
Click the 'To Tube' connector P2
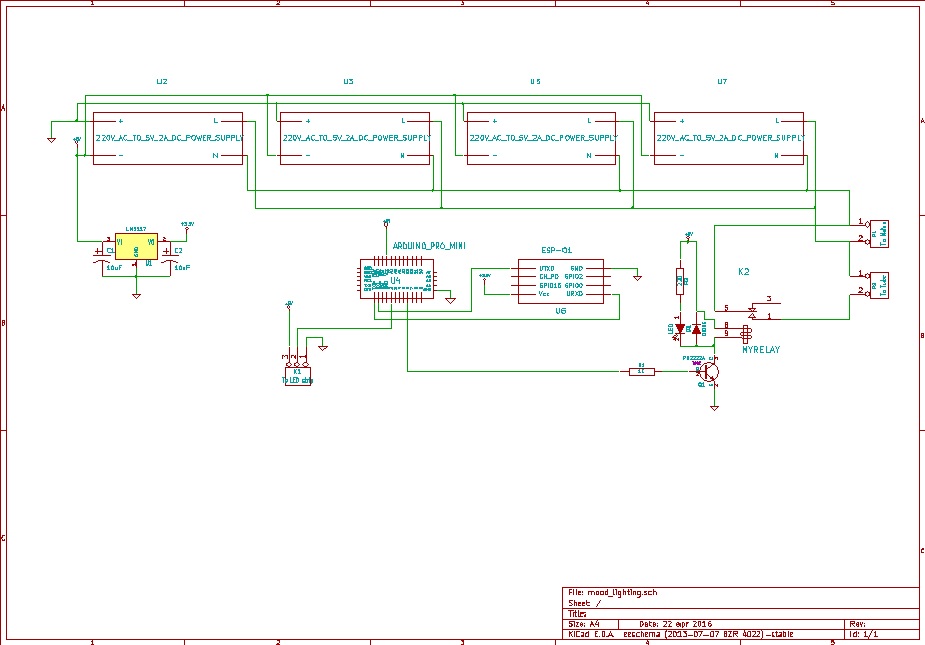click(x=878, y=285)
